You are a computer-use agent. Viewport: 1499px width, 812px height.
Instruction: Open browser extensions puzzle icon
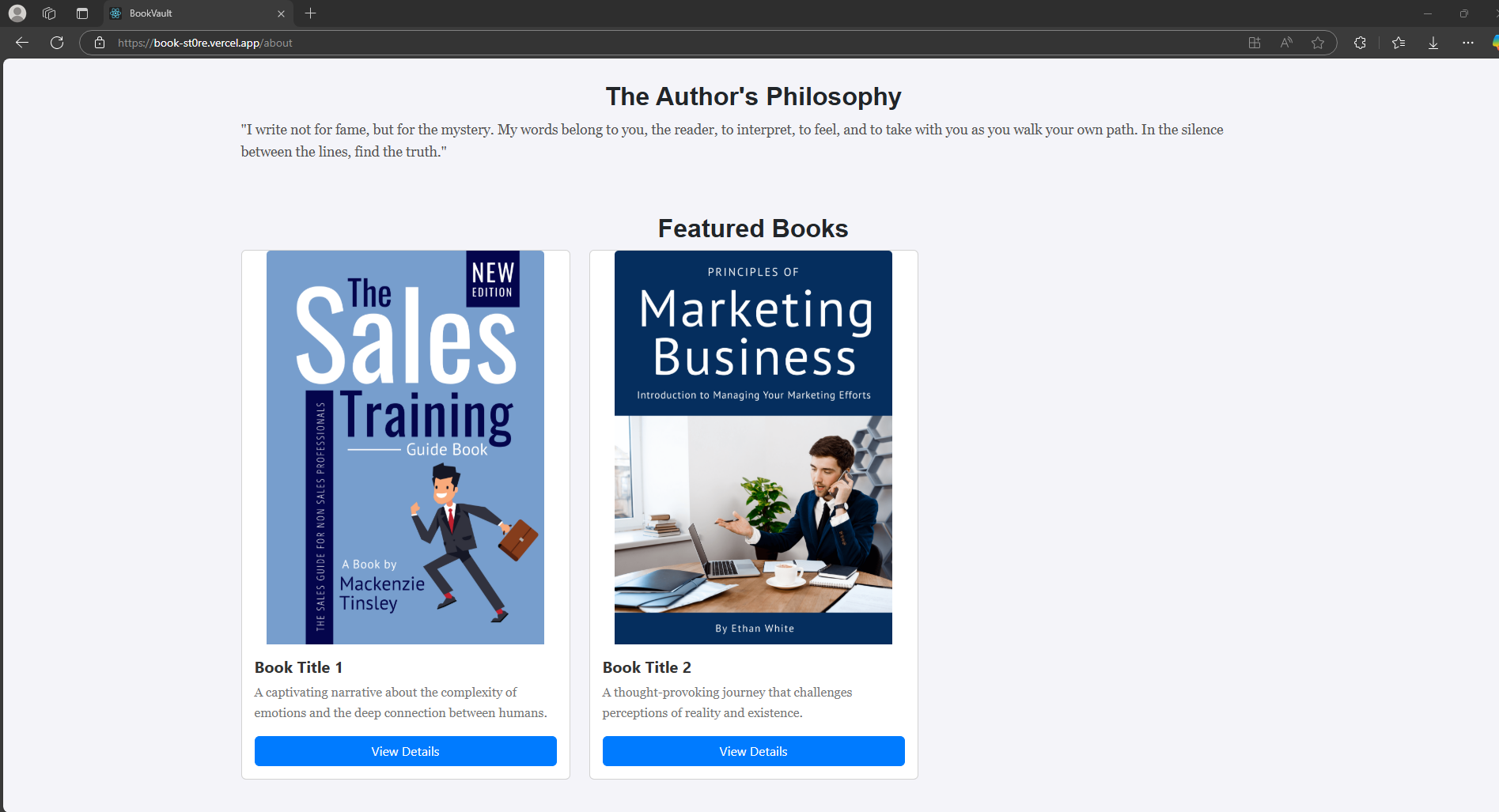[1360, 43]
